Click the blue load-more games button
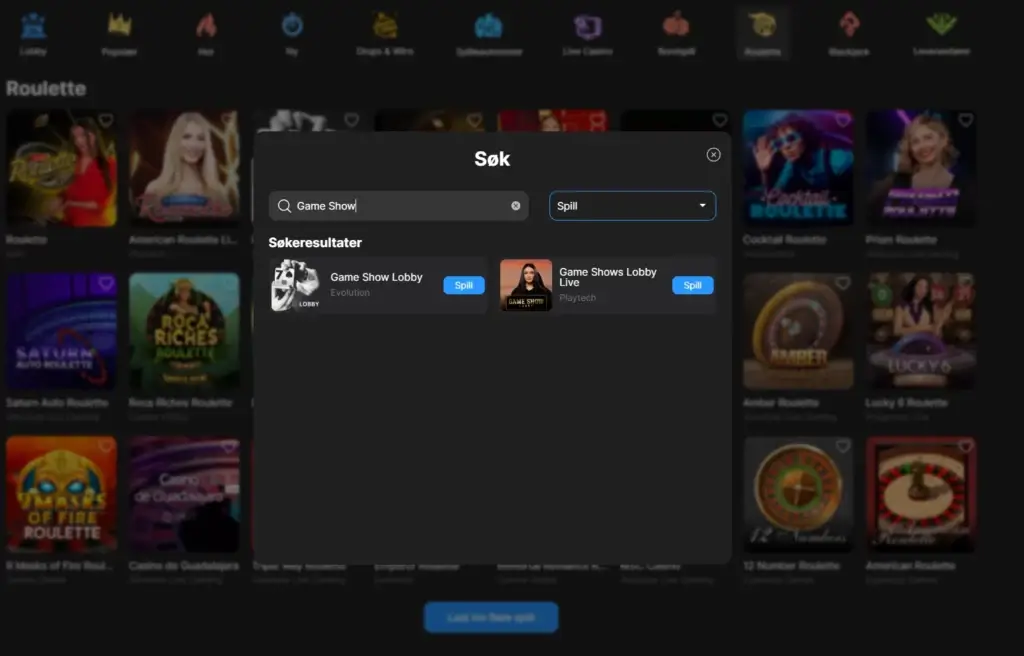This screenshot has height=656, width=1024. (x=491, y=617)
